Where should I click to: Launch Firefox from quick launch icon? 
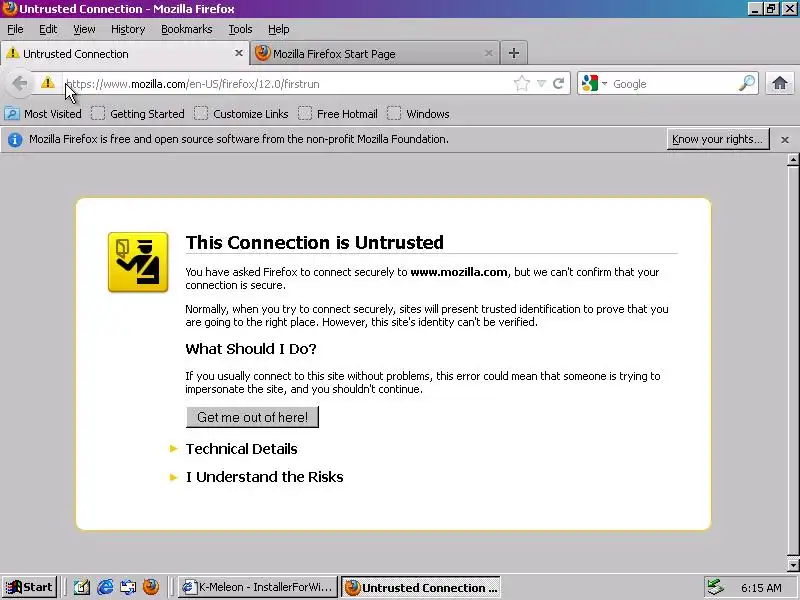pyautogui.click(x=151, y=587)
